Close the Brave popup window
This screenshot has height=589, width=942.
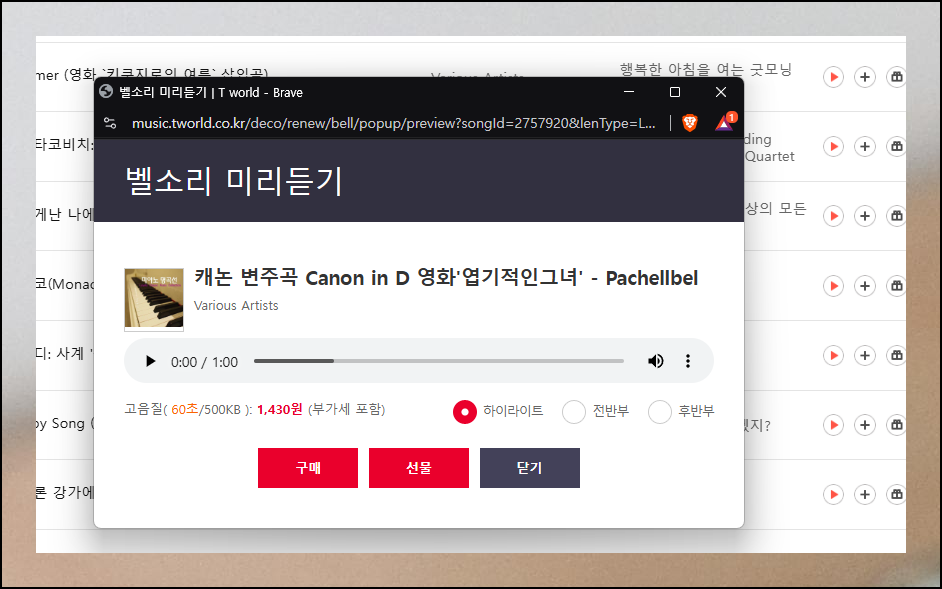coord(721,92)
